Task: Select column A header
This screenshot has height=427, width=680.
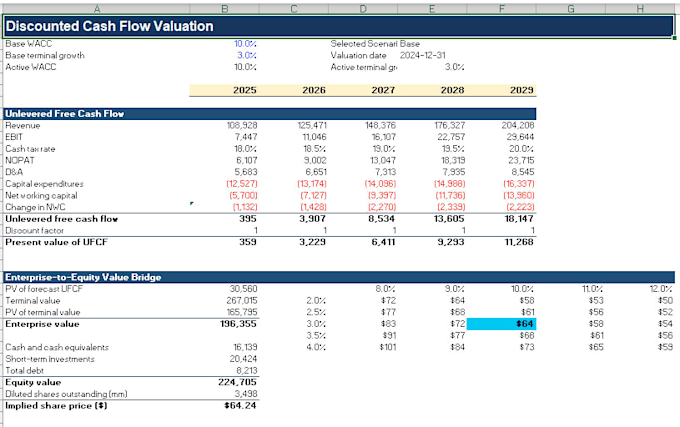Action: (x=96, y=8)
